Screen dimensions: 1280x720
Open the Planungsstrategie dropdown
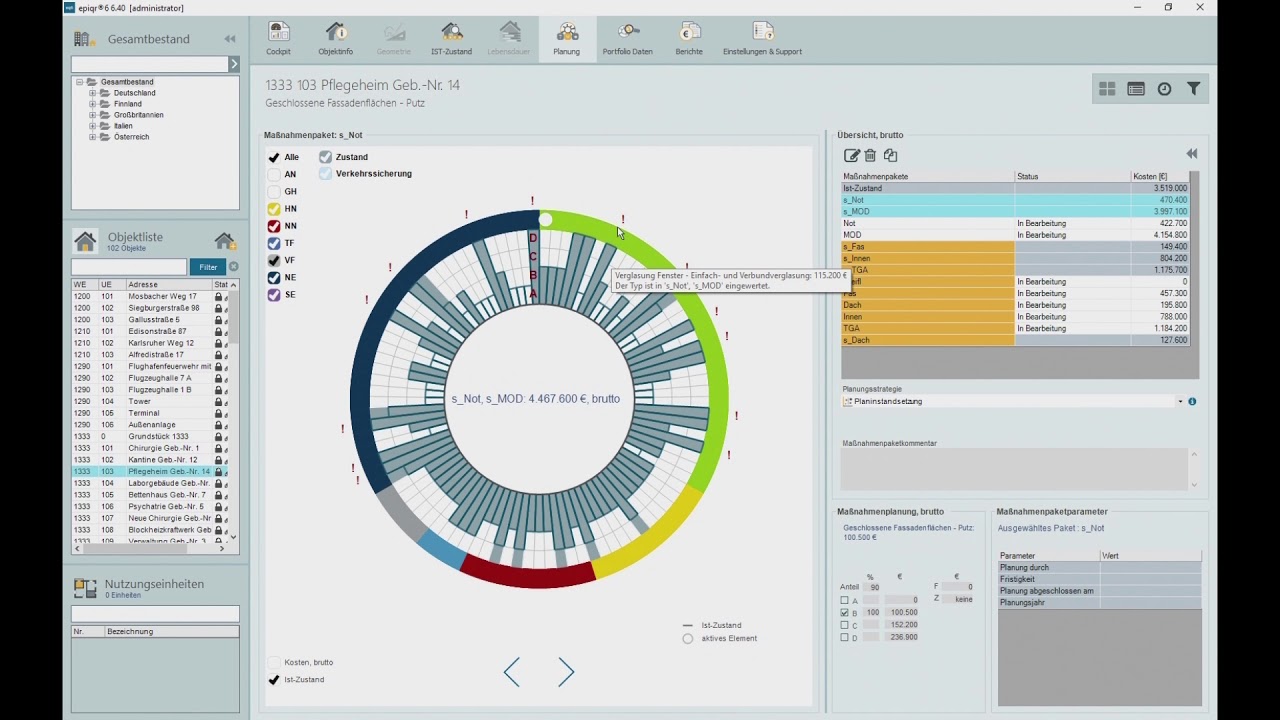[1180, 402]
